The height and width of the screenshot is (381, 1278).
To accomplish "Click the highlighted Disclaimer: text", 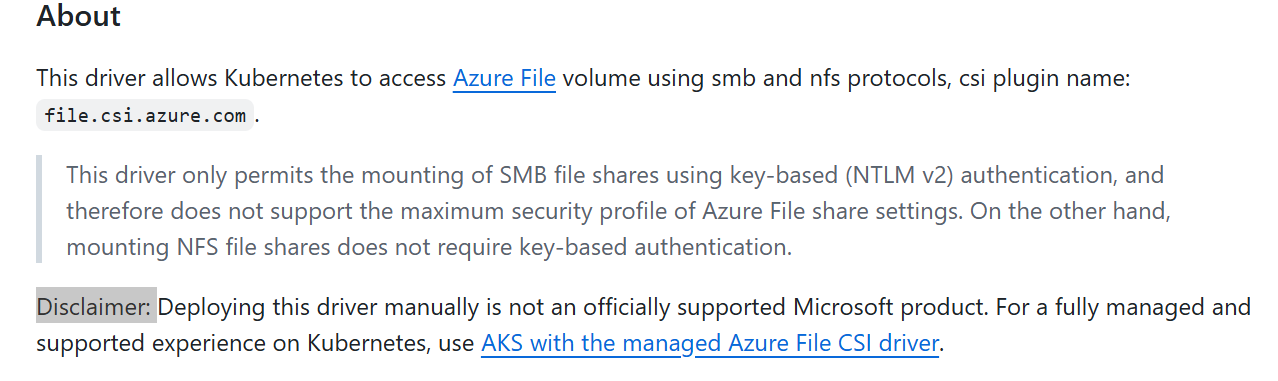I will (x=96, y=306).
